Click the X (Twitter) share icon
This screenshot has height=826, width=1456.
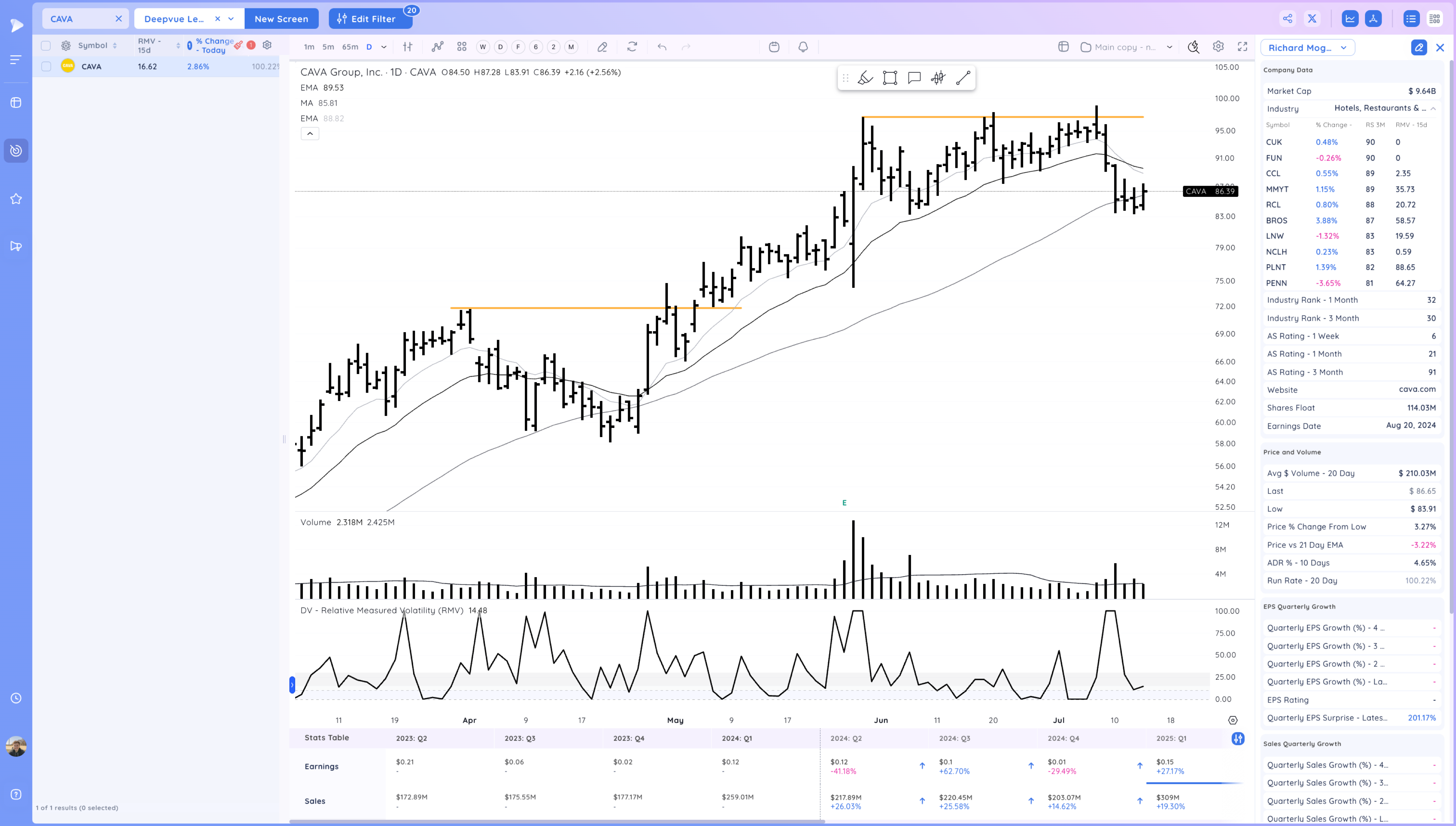(x=1312, y=19)
